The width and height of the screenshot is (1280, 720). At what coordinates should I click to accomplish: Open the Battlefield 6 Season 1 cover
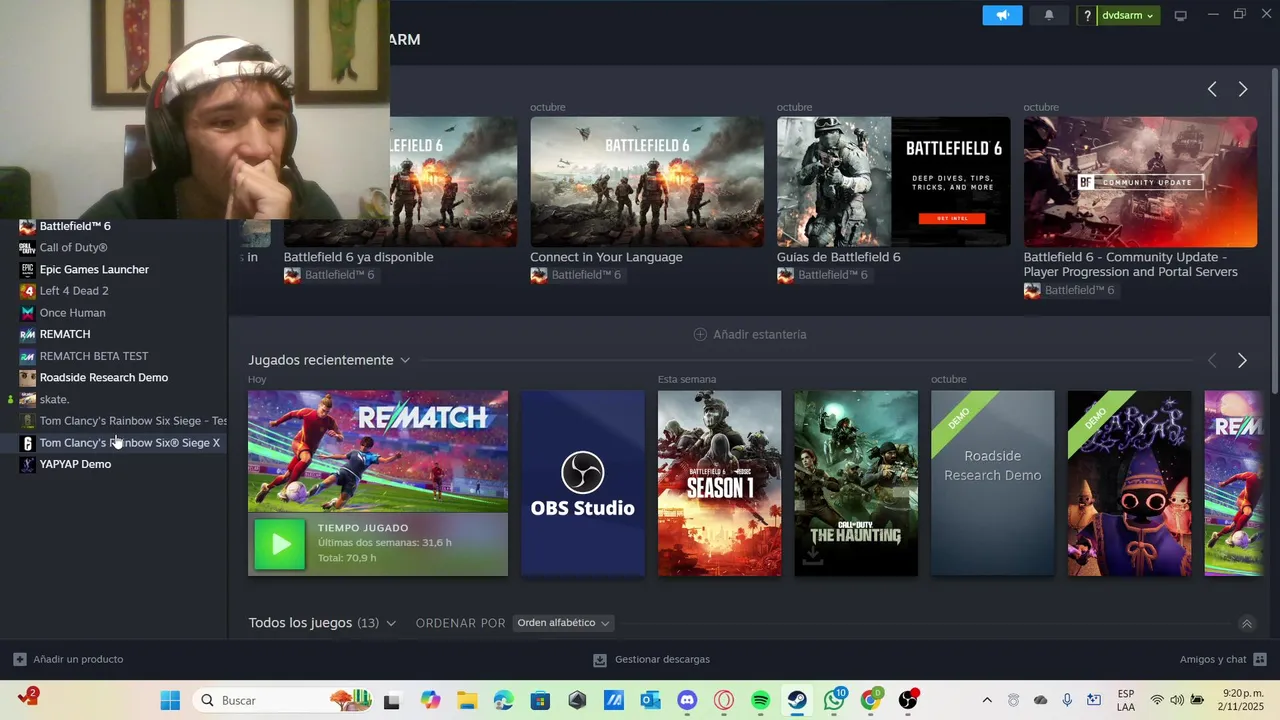click(719, 483)
